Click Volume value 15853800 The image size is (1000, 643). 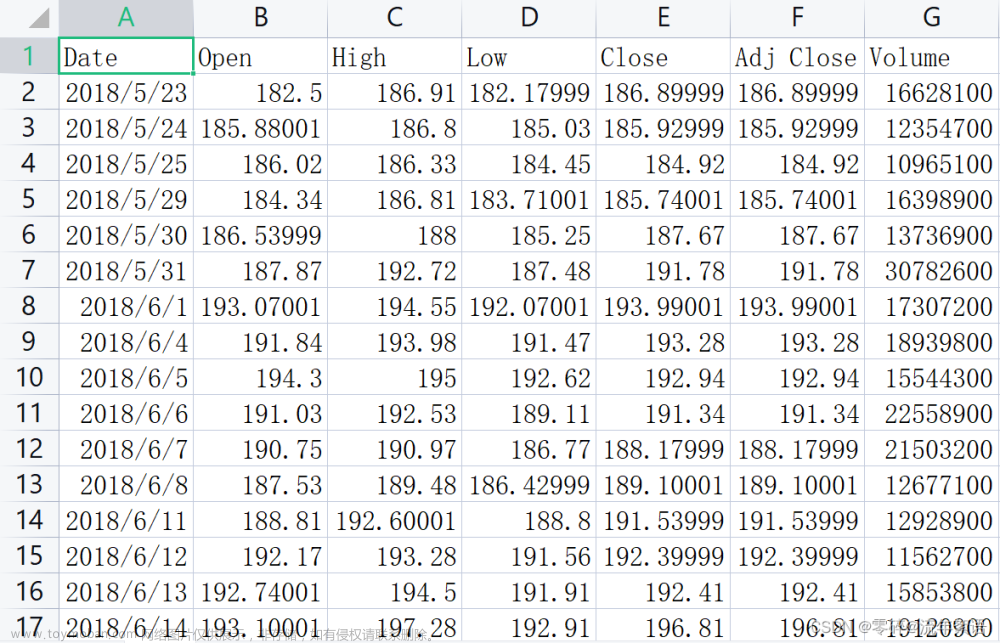[x=932, y=591]
